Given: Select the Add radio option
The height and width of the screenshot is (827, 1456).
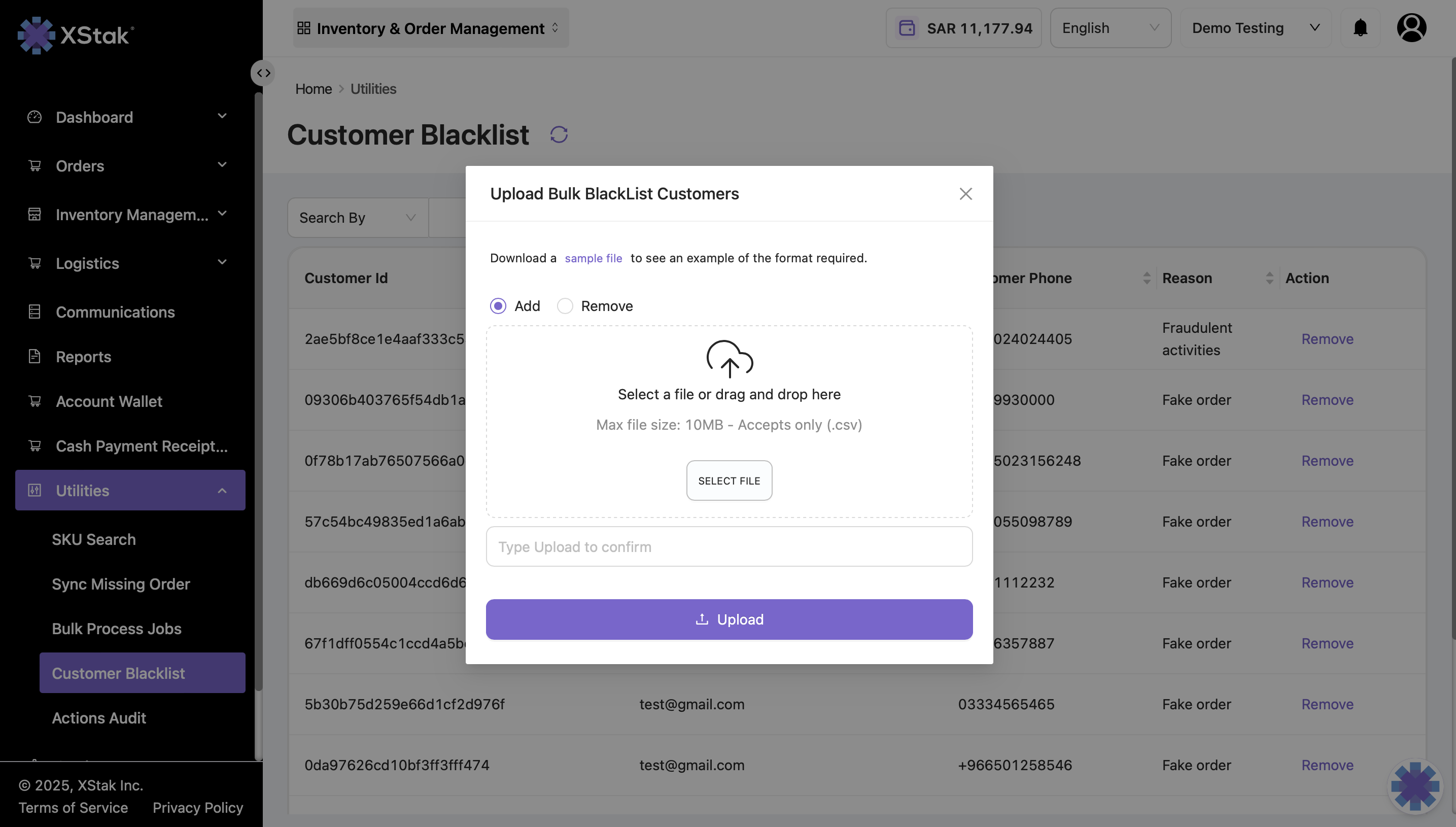Looking at the screenshot, I should (x=498, y=306).
